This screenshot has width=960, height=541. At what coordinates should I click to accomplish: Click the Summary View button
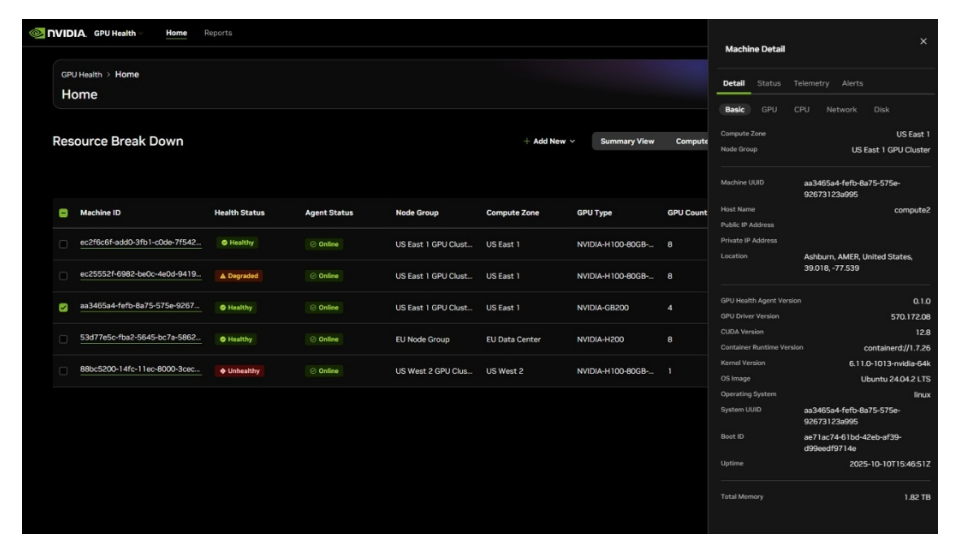pos(627,141)
